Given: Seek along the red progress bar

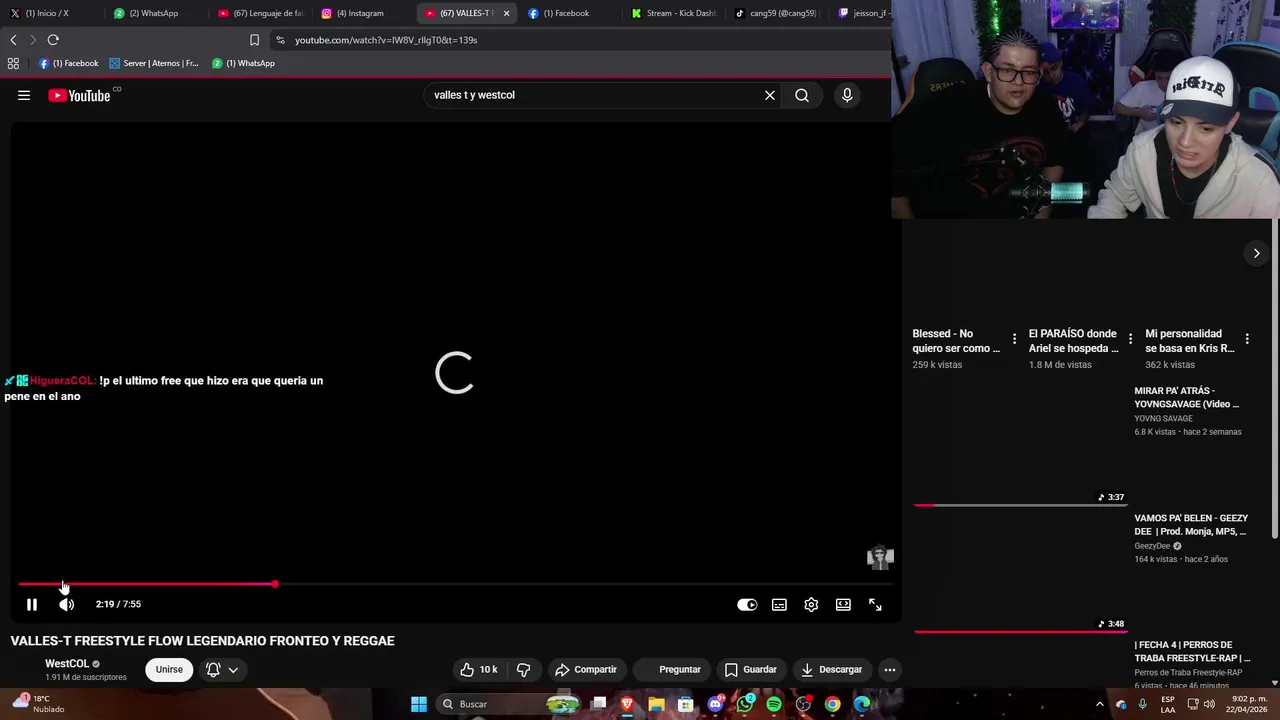Looking at the screenshot, I should click(145, 584).
